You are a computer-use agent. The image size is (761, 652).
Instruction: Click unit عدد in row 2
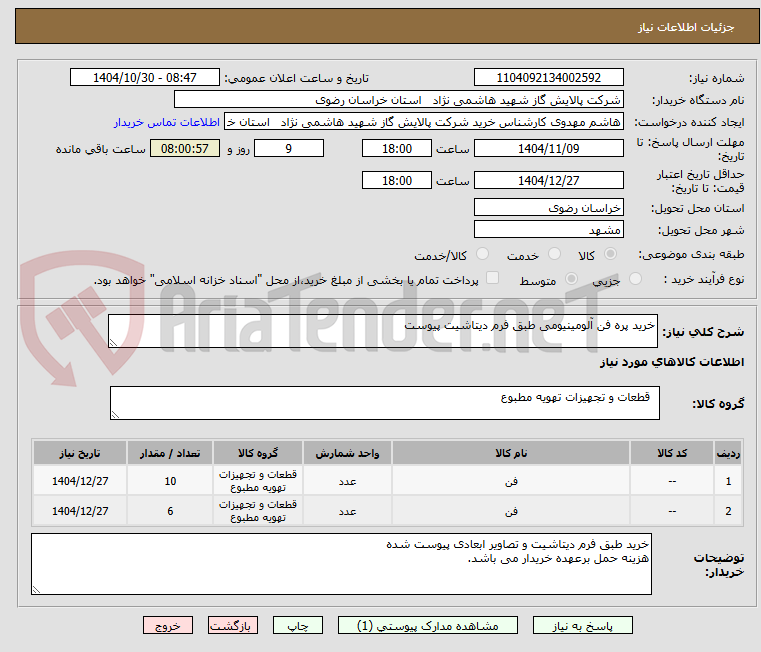[x=347, y=511]
